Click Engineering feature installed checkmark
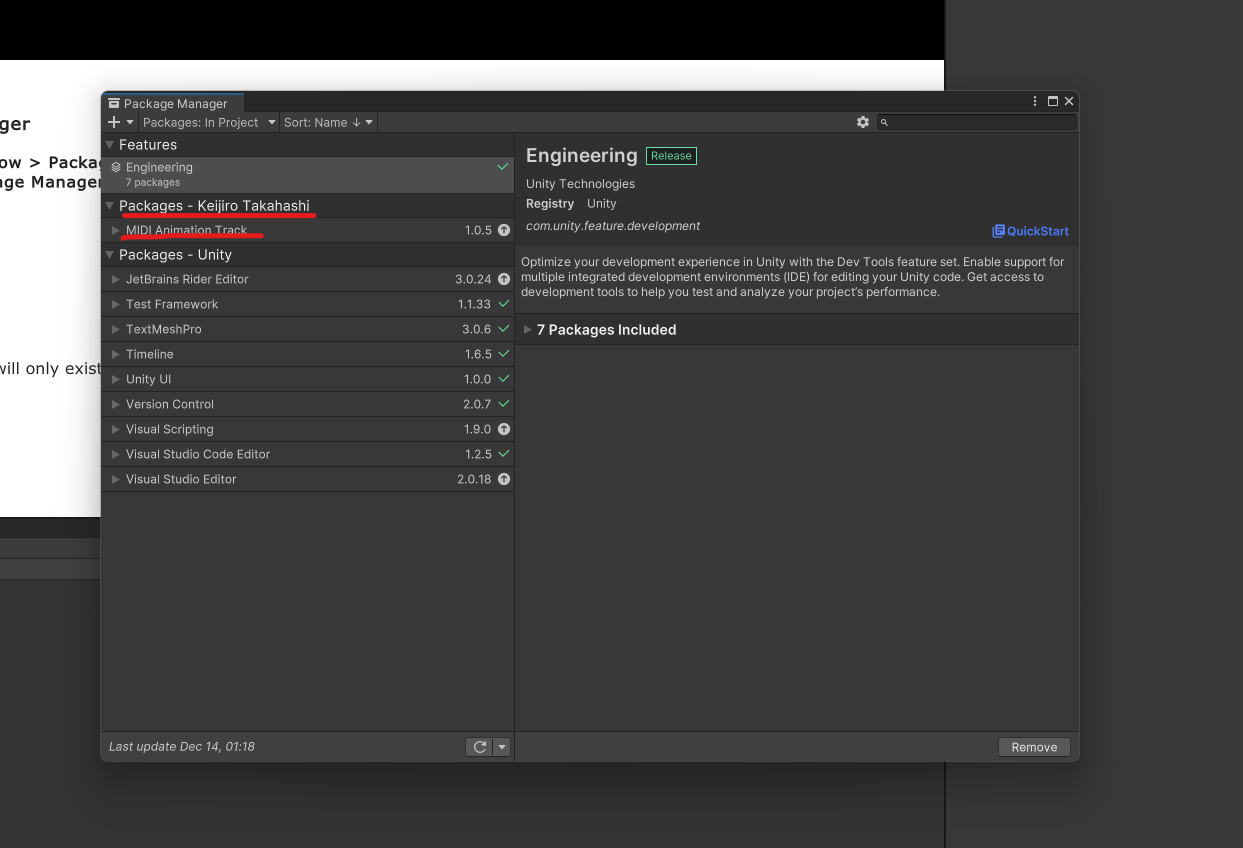1243x848 pixels. pyautogui.click(x=503, y=167)
